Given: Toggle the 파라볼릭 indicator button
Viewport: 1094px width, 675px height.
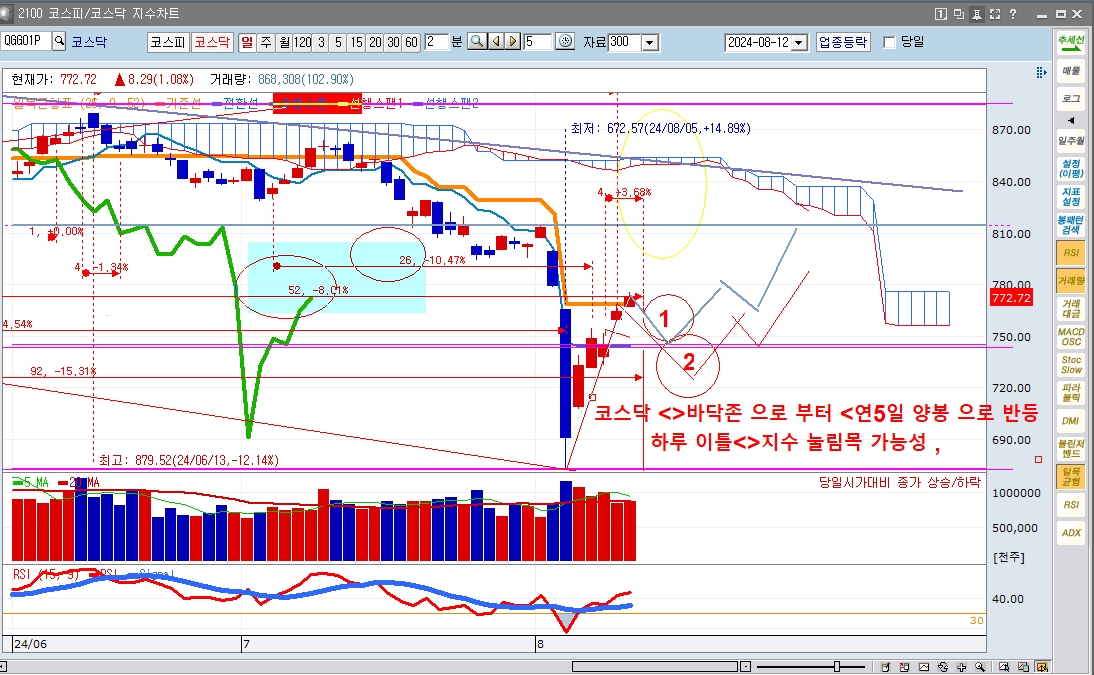Looking at the screenshot, I should [x=1071, y=392].
